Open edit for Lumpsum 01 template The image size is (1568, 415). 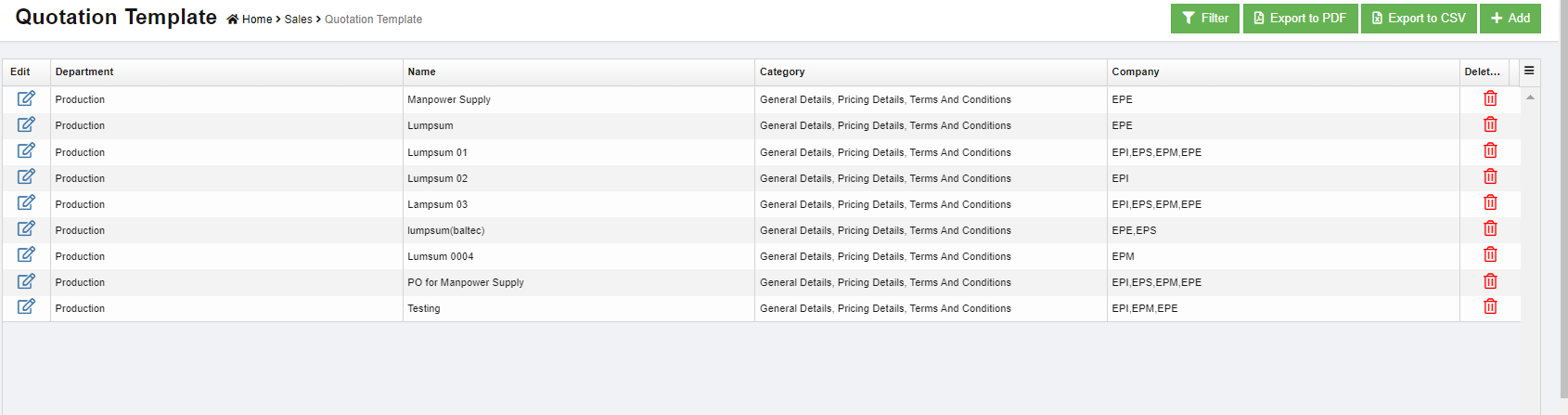pyautogui.click(x=26, y=150)
